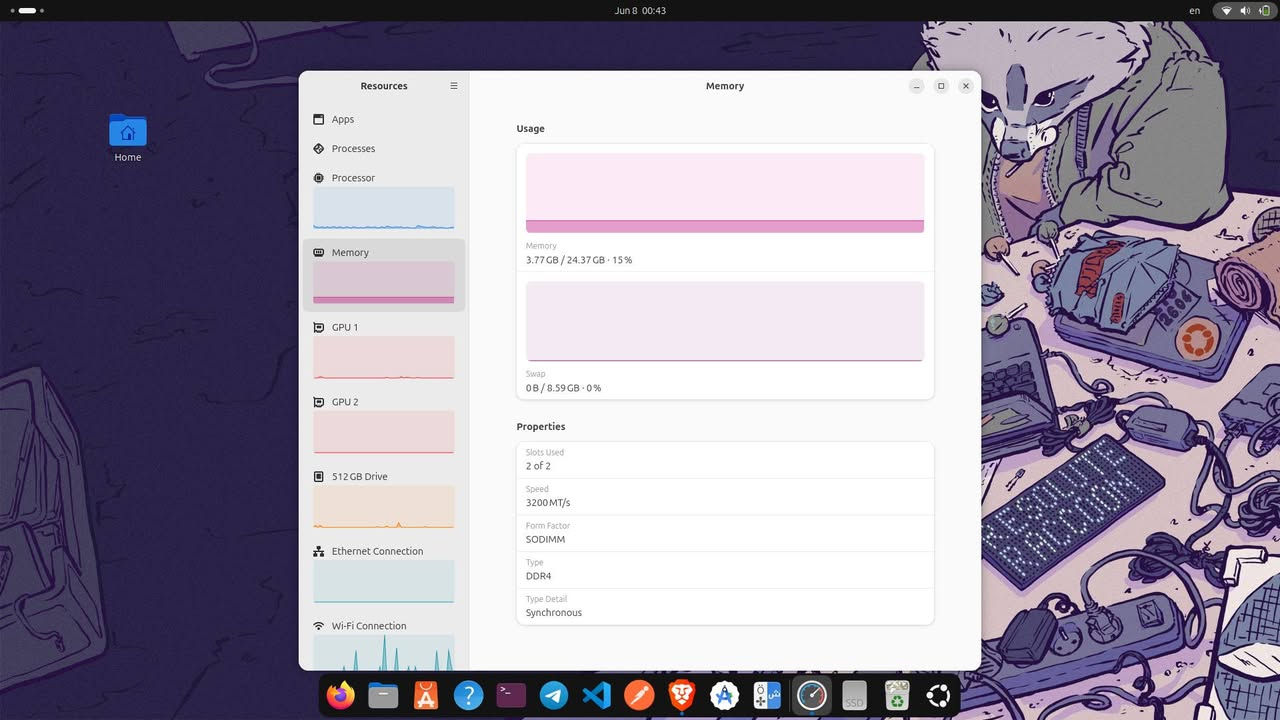Open the Files manager dock icon
This screenshot has height=720, width=1280.
click(383, 695)
